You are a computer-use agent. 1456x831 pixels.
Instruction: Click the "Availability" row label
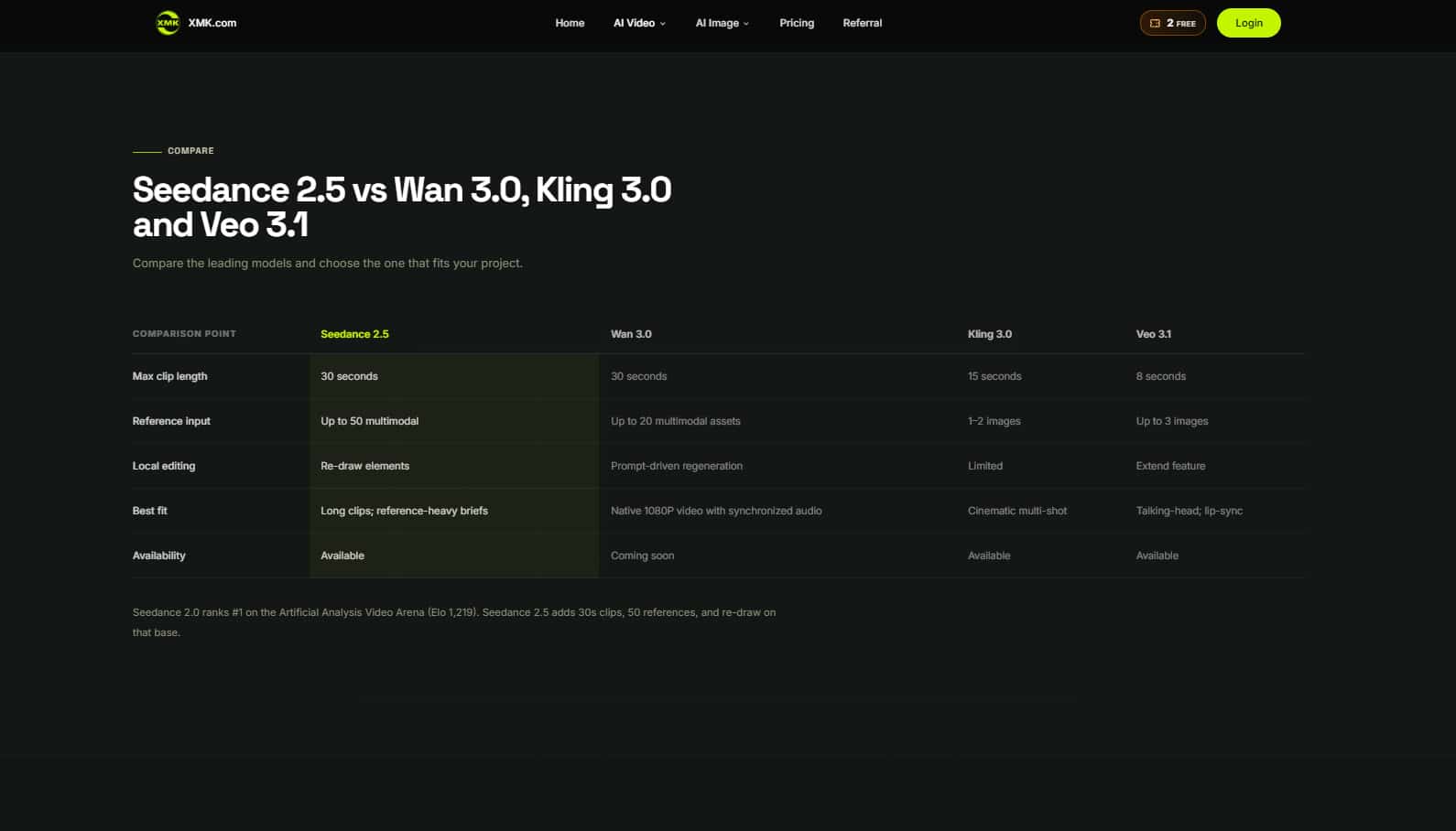pyautogui.click(x=158, y=556)
